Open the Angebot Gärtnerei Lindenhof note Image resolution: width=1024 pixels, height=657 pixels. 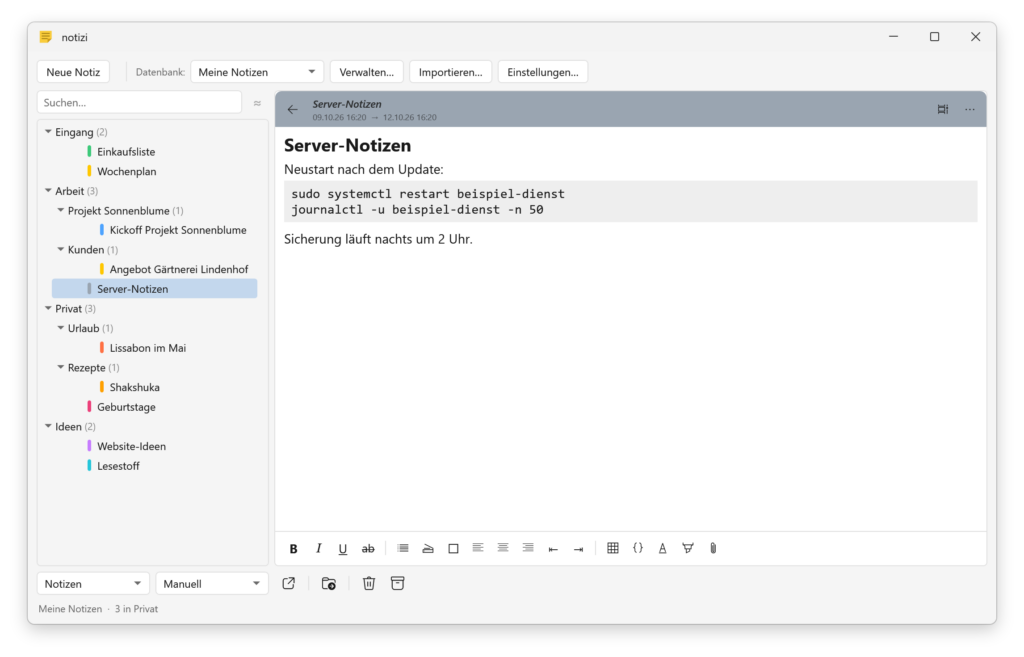pos(179,269)
